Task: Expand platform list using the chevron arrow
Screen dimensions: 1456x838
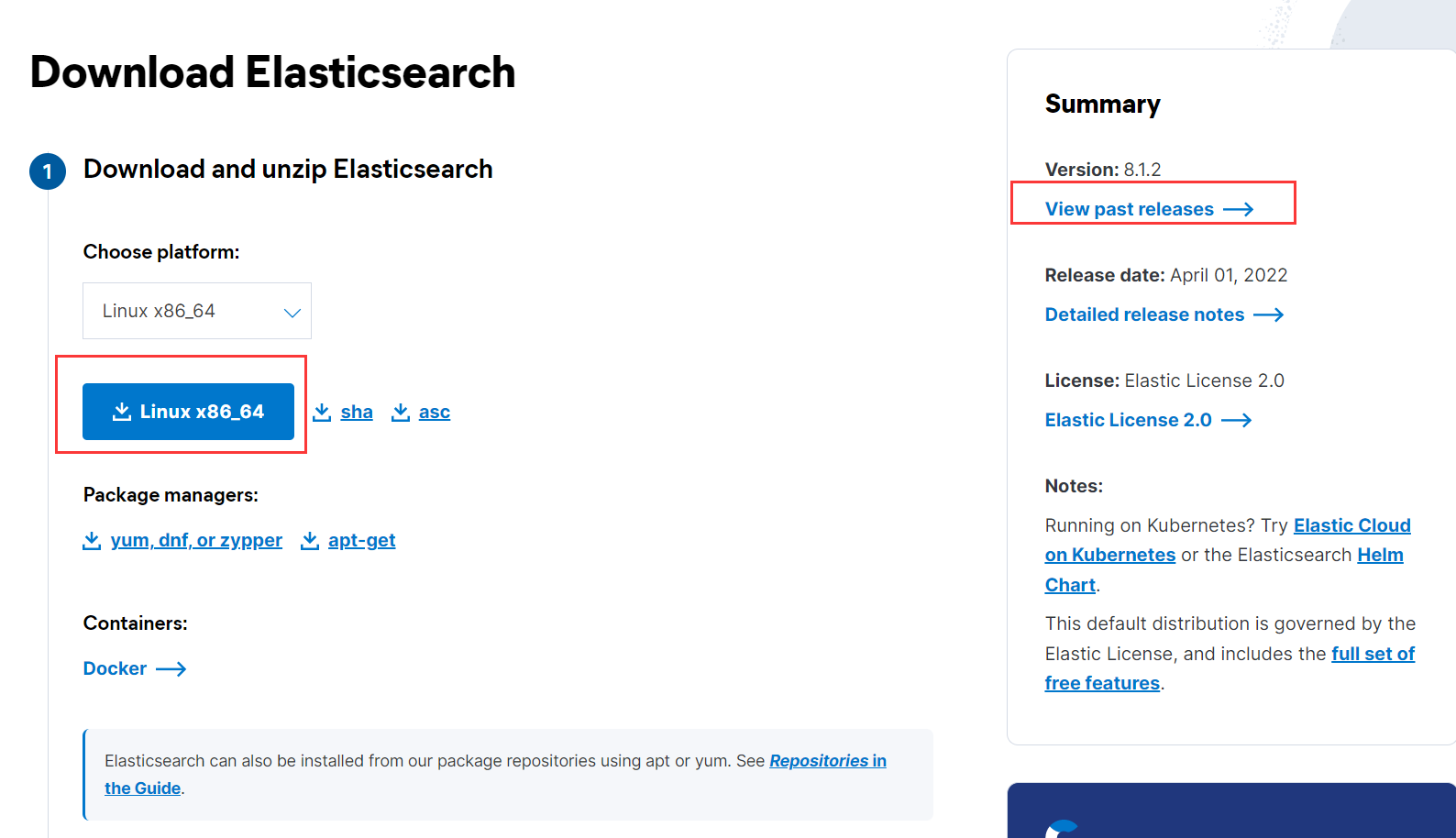Action: (292, 313)
